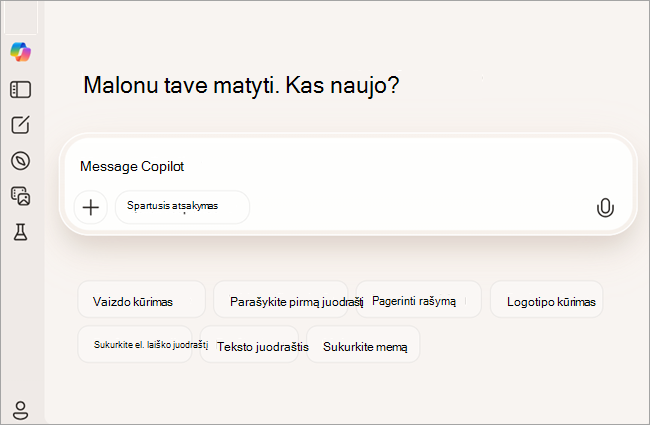Open the Spartusis atsakymas mode selector
650x425 pixels.
[x=182, y=207]
